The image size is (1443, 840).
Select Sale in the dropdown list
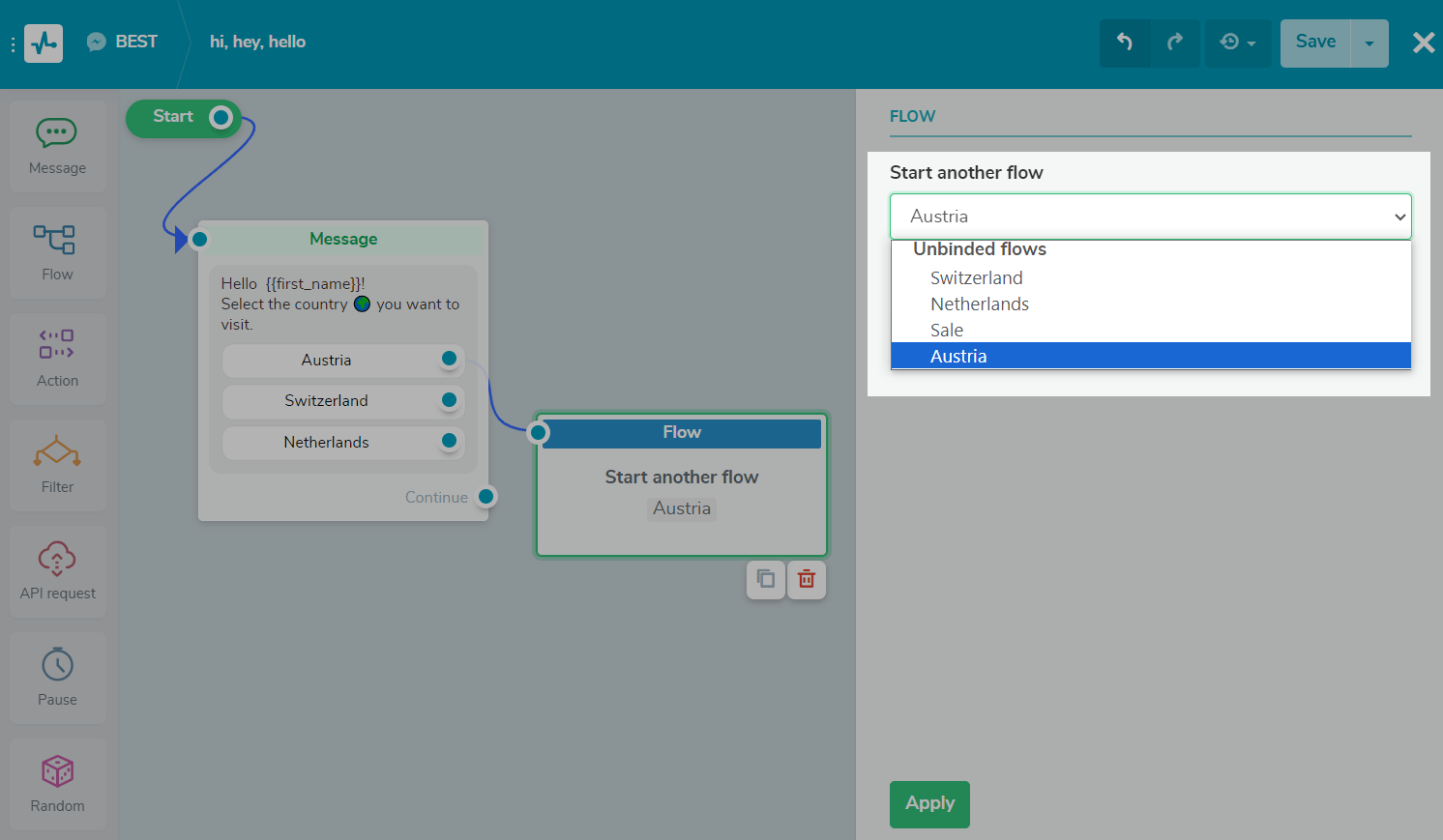(x=946, y=331)
